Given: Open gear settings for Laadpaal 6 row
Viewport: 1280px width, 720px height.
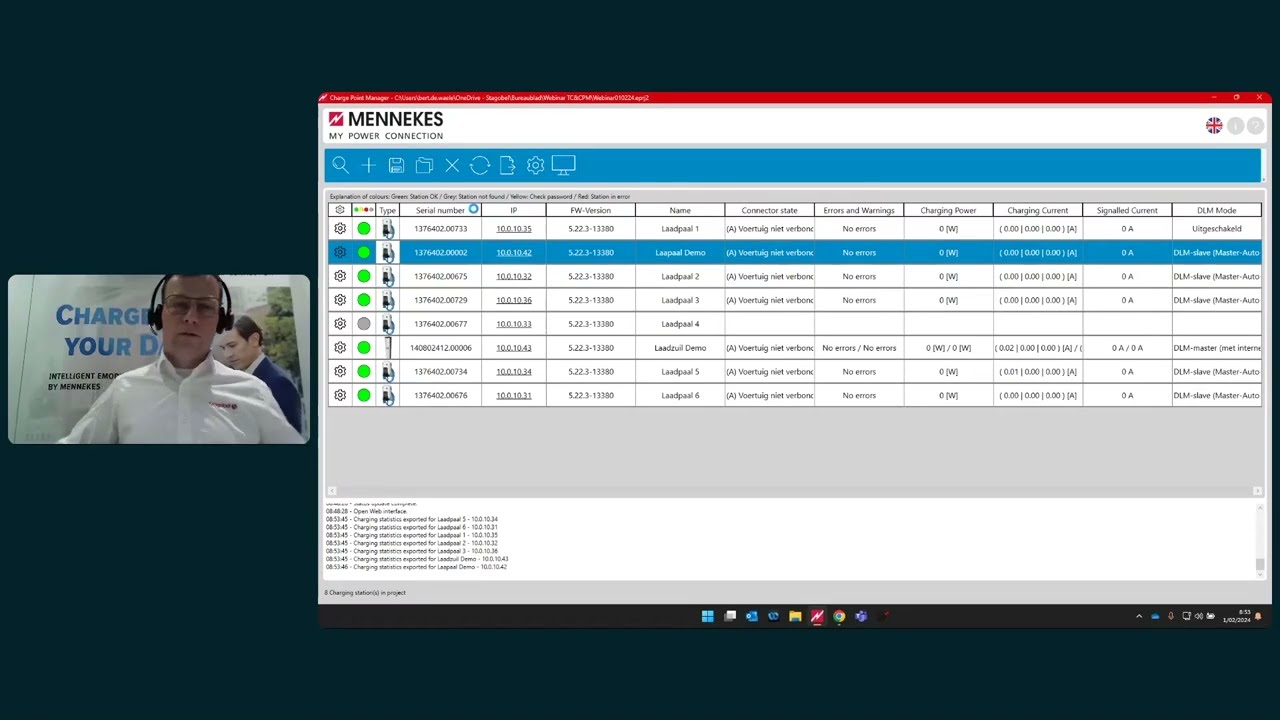Looking at the screenshot, I should [x=340, y=396].
